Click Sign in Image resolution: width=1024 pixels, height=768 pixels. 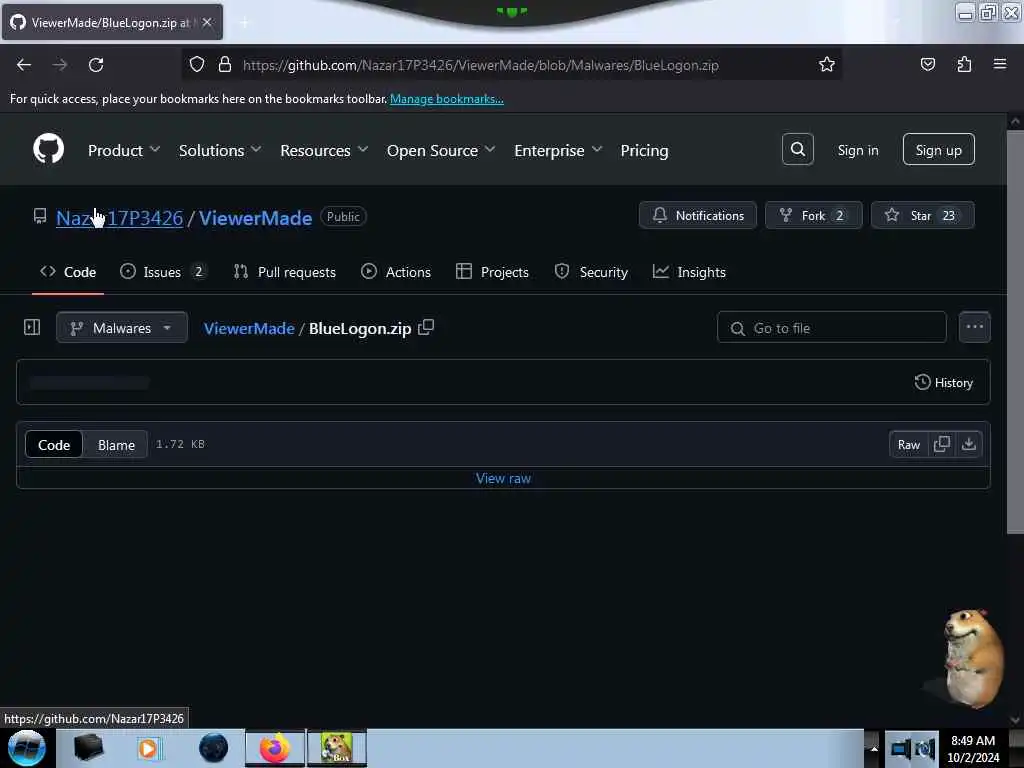[857, 150]
